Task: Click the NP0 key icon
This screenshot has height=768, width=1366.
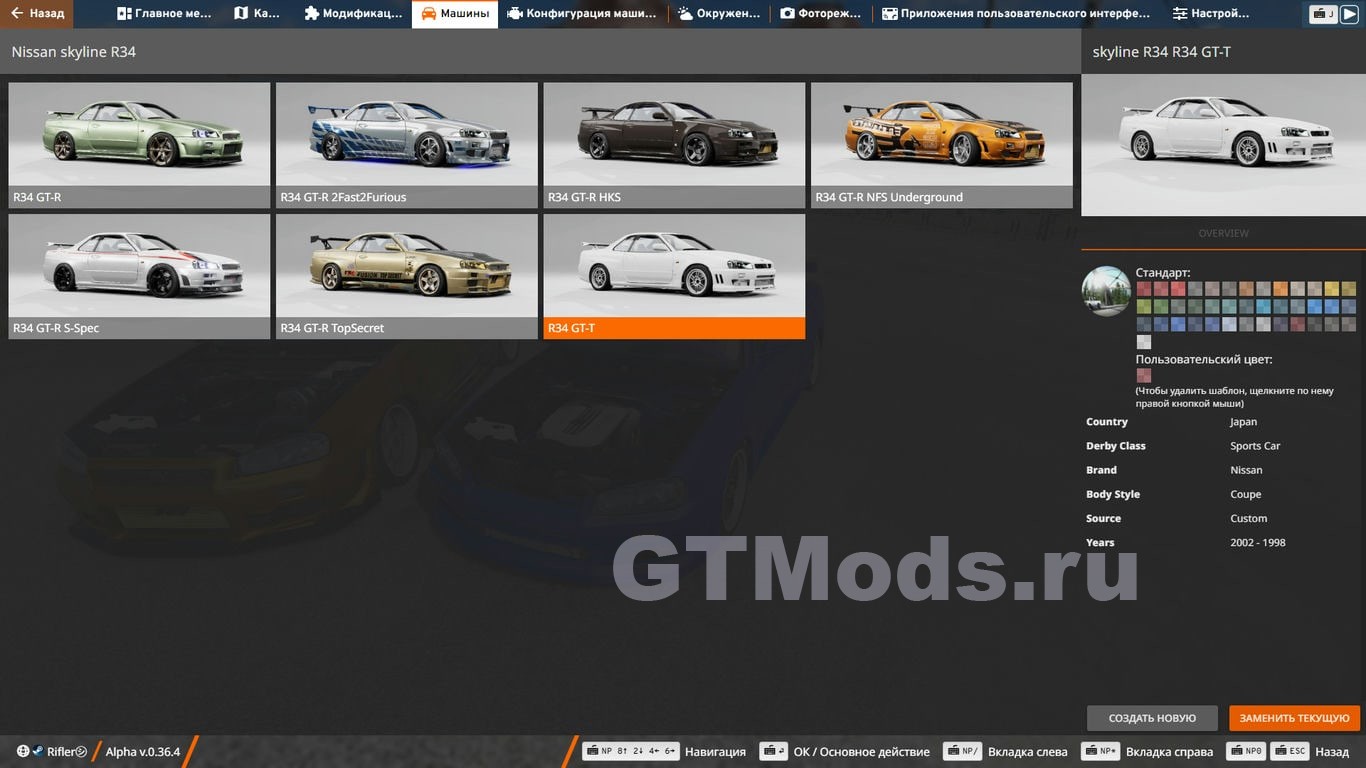Action: coord(1248,751)
